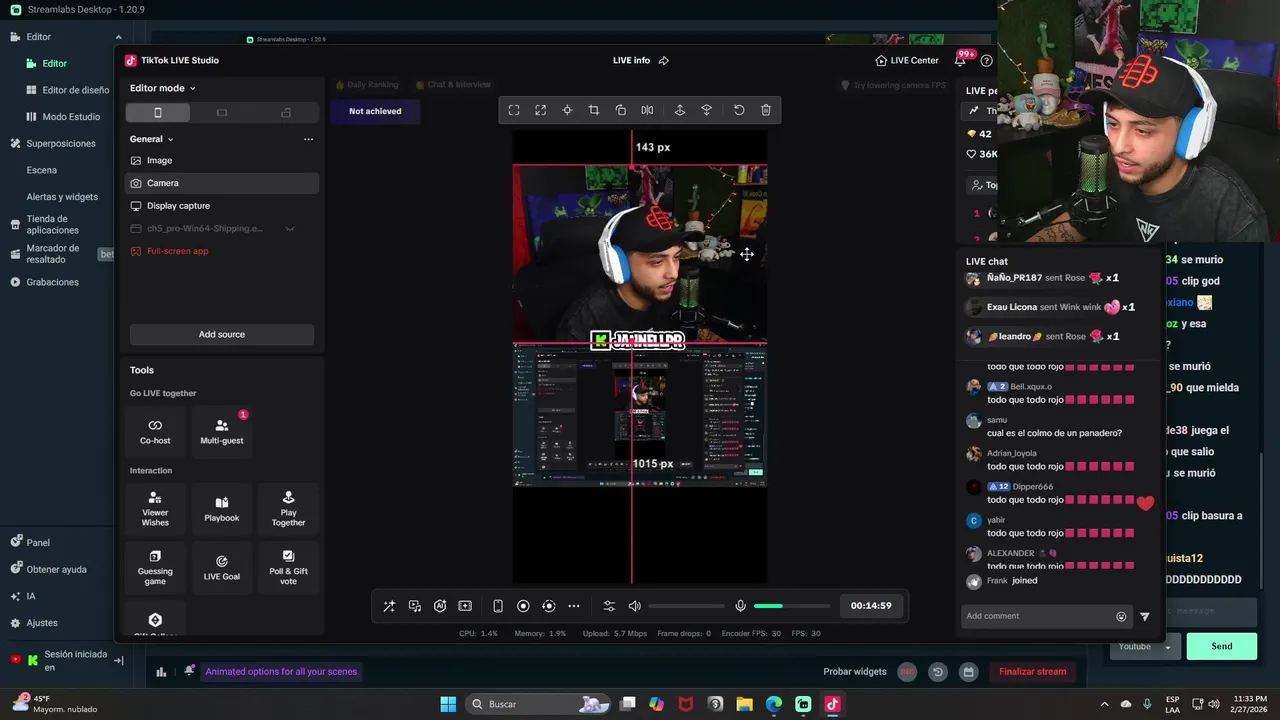This screenshot has height=720, width=1280.
Task: Open LIVE info share link
Action: pyautogui.click(x=664, y=60)
